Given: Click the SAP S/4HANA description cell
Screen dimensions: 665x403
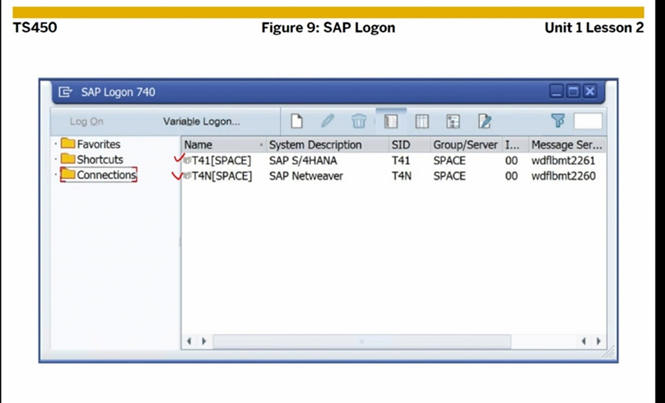Looking at the screenshot, I should tap(303, 160).
